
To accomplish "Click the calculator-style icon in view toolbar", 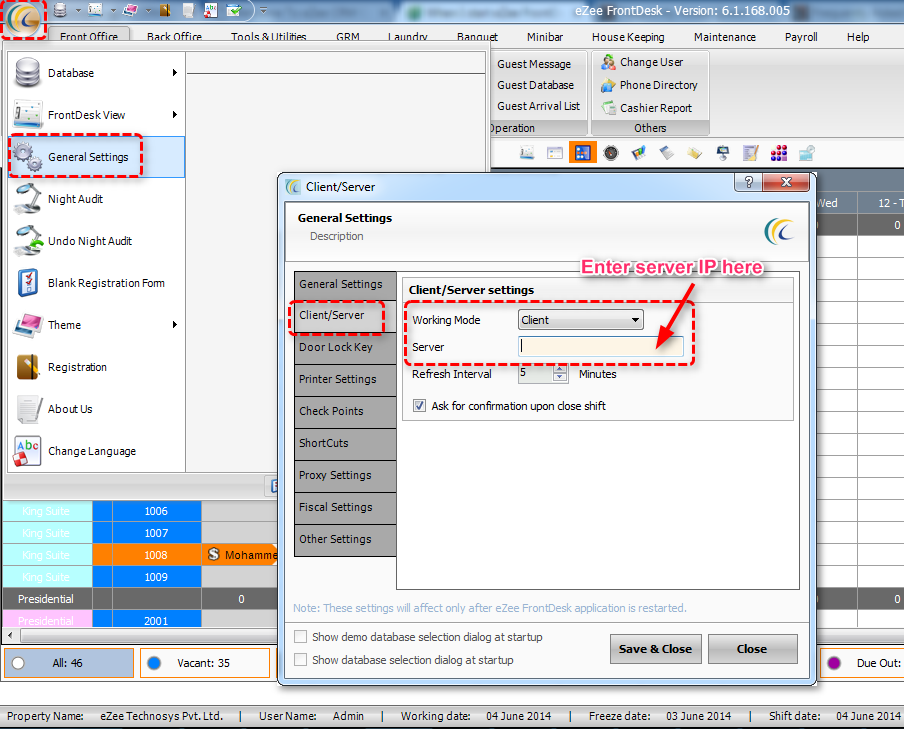I will (x=667, y=153).
